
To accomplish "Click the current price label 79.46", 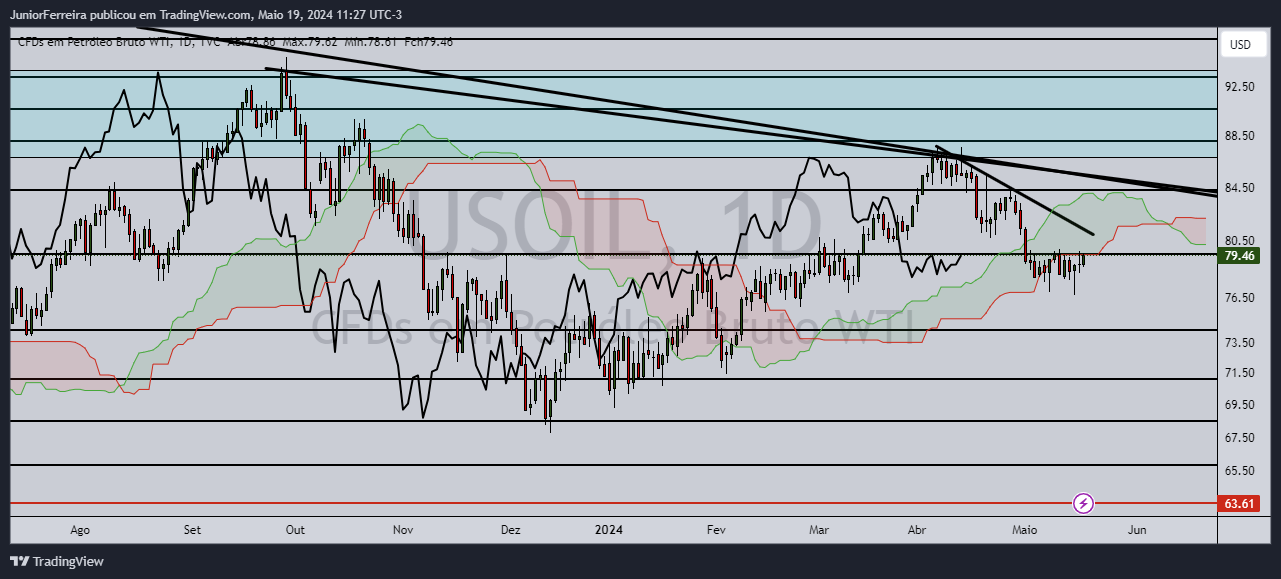I will coord(1240,256).
